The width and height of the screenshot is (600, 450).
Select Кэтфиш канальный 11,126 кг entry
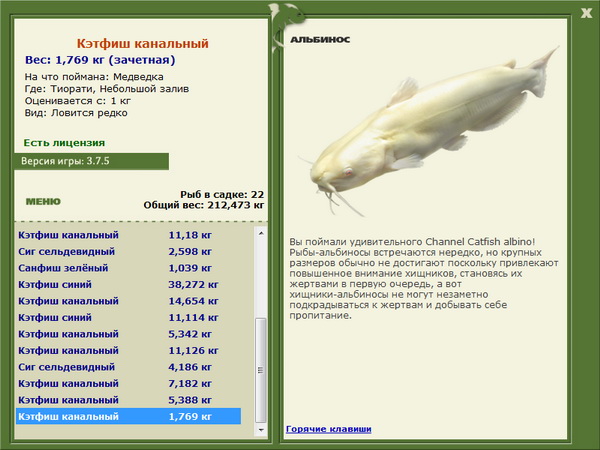pos(129,350)
